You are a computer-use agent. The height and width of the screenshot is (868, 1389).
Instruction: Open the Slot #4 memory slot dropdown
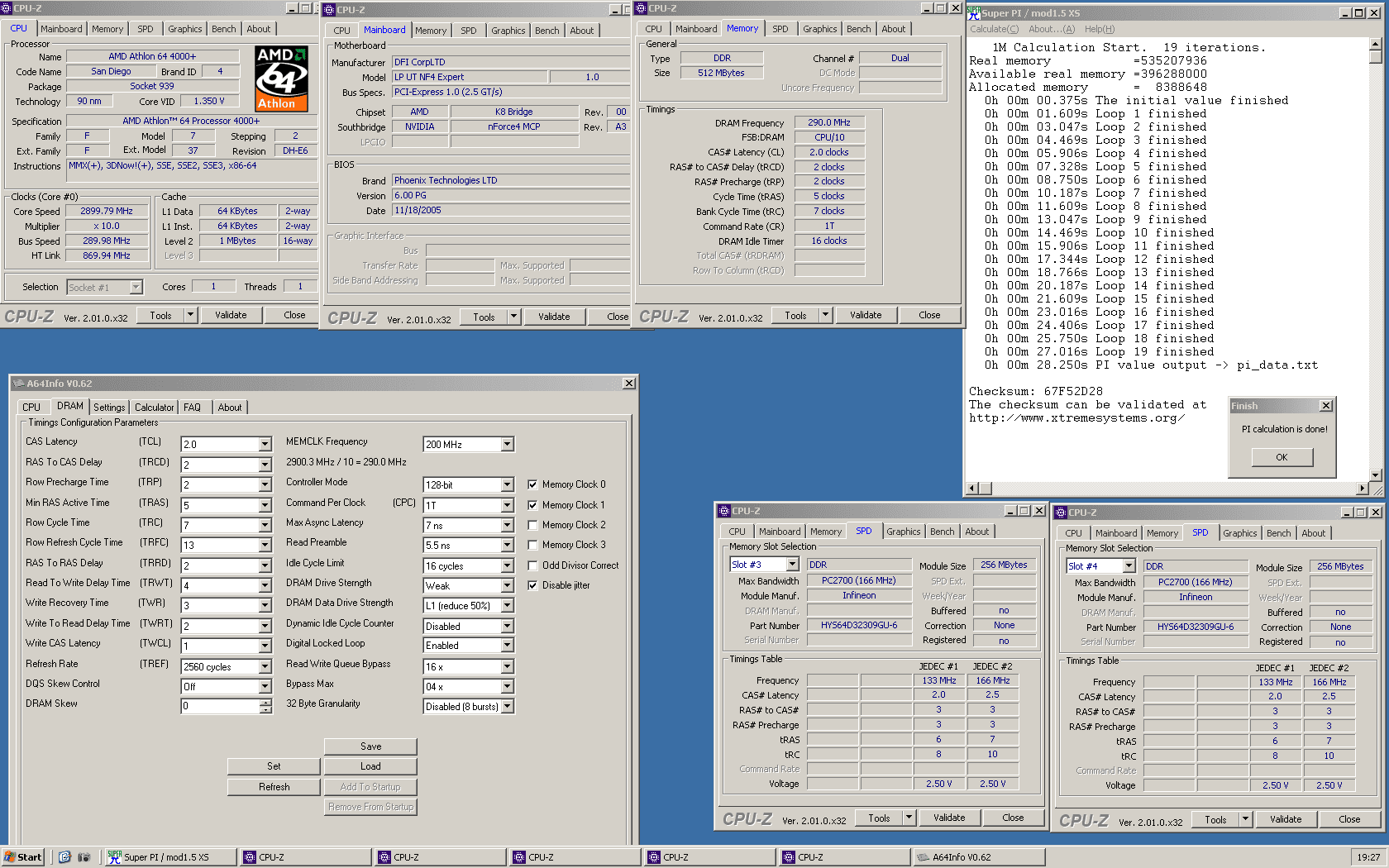(1129, 566)
